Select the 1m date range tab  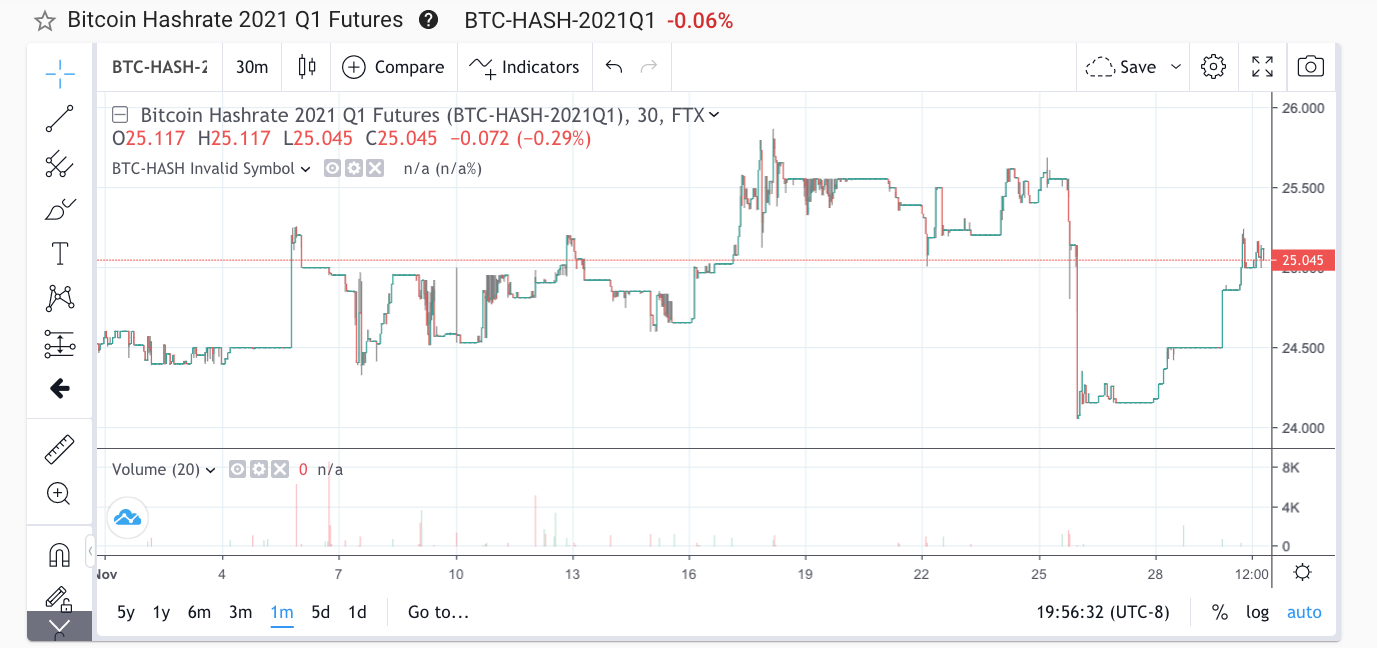point(281,612)
